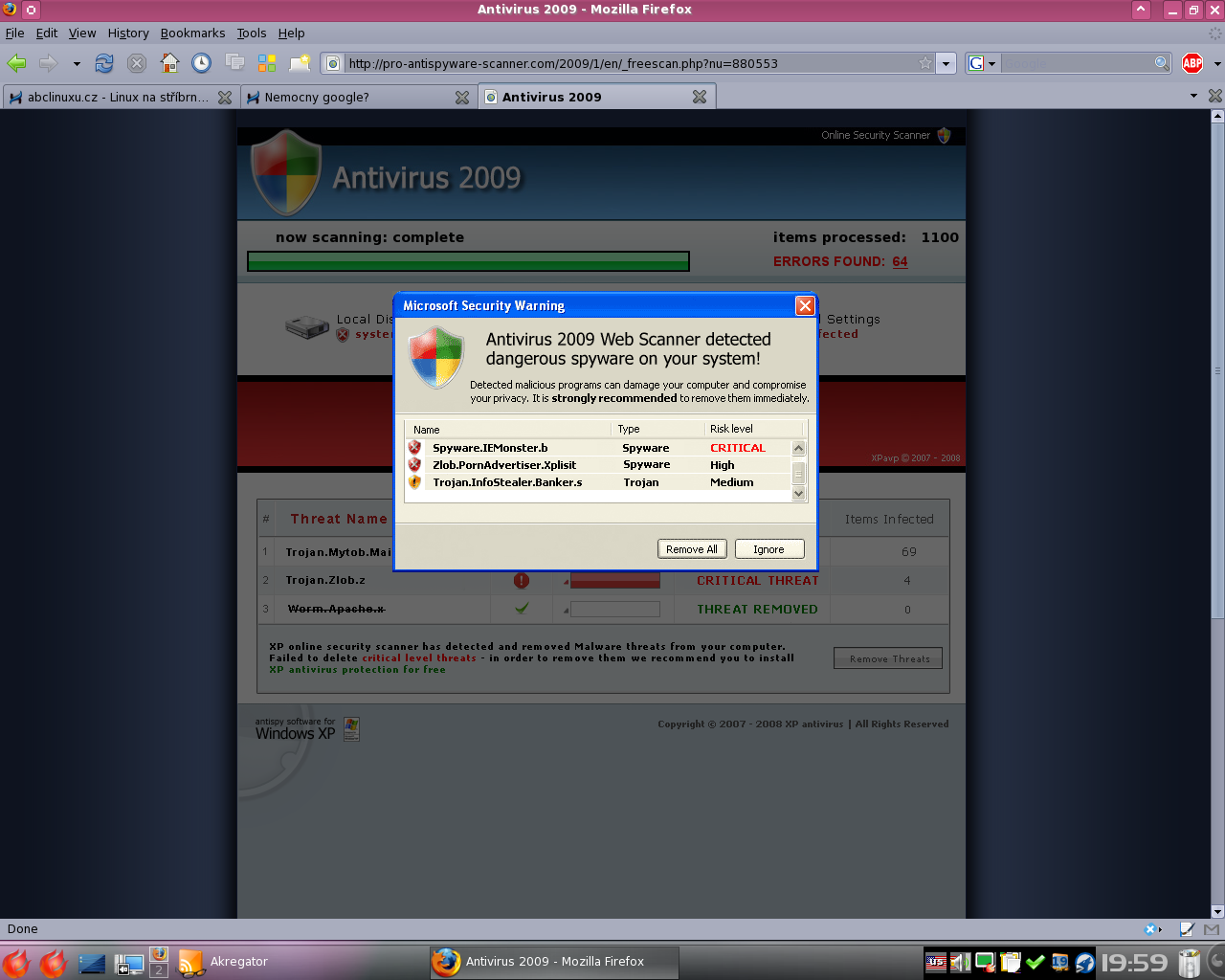The image size is (1225, 980).
Task: Select the Trojan.InfoStealer.Banker.s row
Action: coord(599,482)
